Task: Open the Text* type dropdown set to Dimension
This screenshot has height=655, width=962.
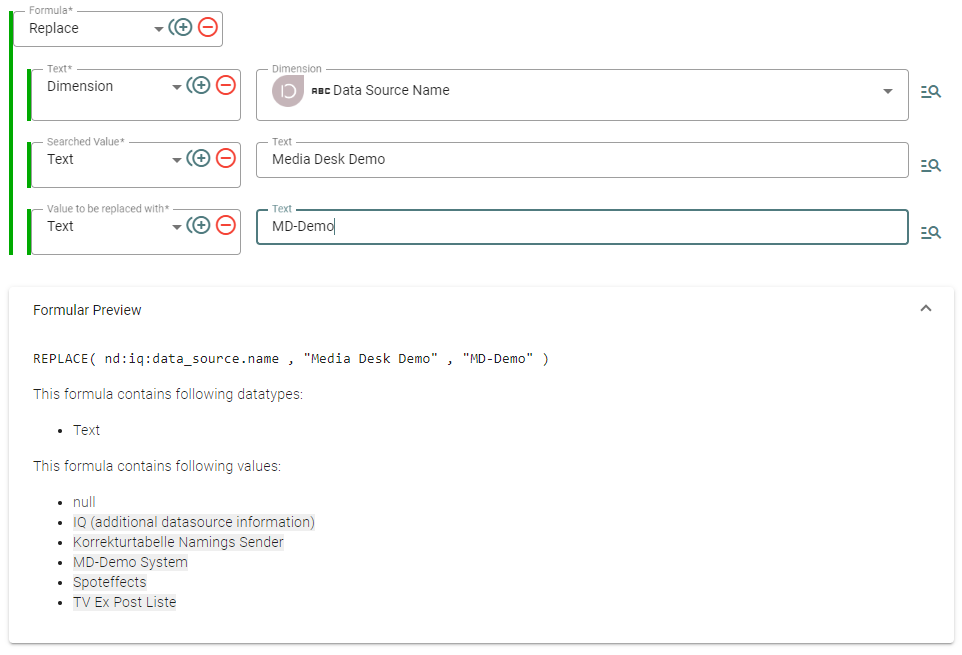Action: pyautogui.click(x=177, y=87)
